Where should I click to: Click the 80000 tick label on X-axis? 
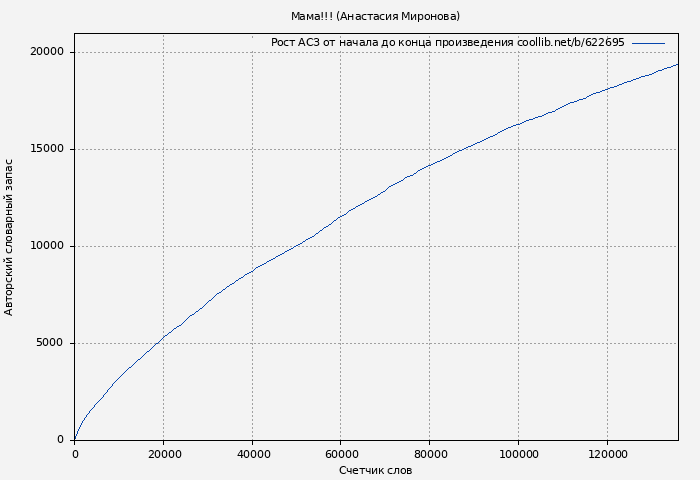[x=429, y=454]
